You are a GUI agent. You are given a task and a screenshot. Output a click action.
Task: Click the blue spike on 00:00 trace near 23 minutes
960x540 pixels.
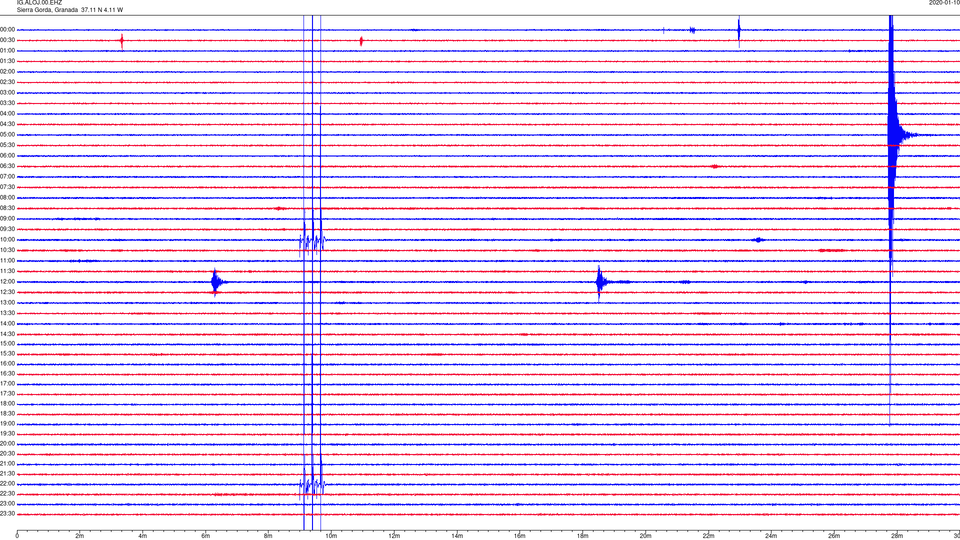pyautogui.click(x=739, y=30)
